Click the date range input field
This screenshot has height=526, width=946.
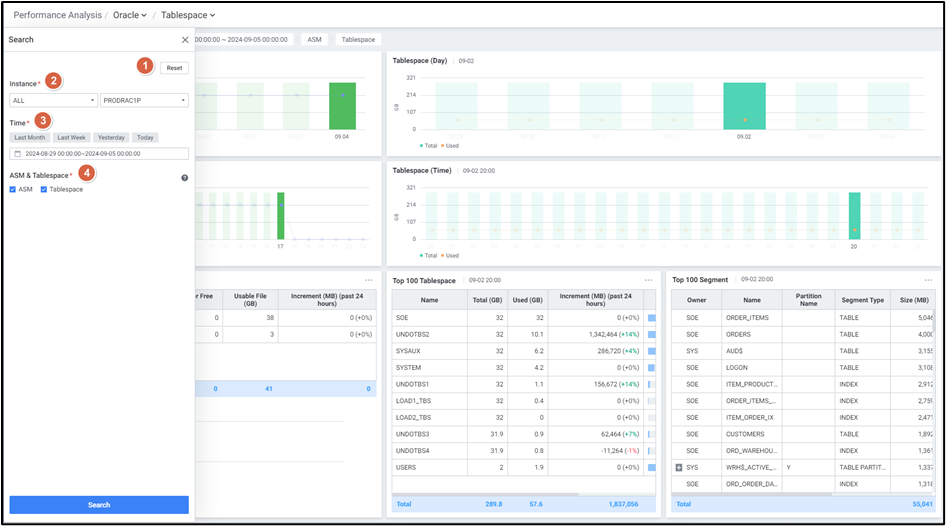(x=100, y=154)
